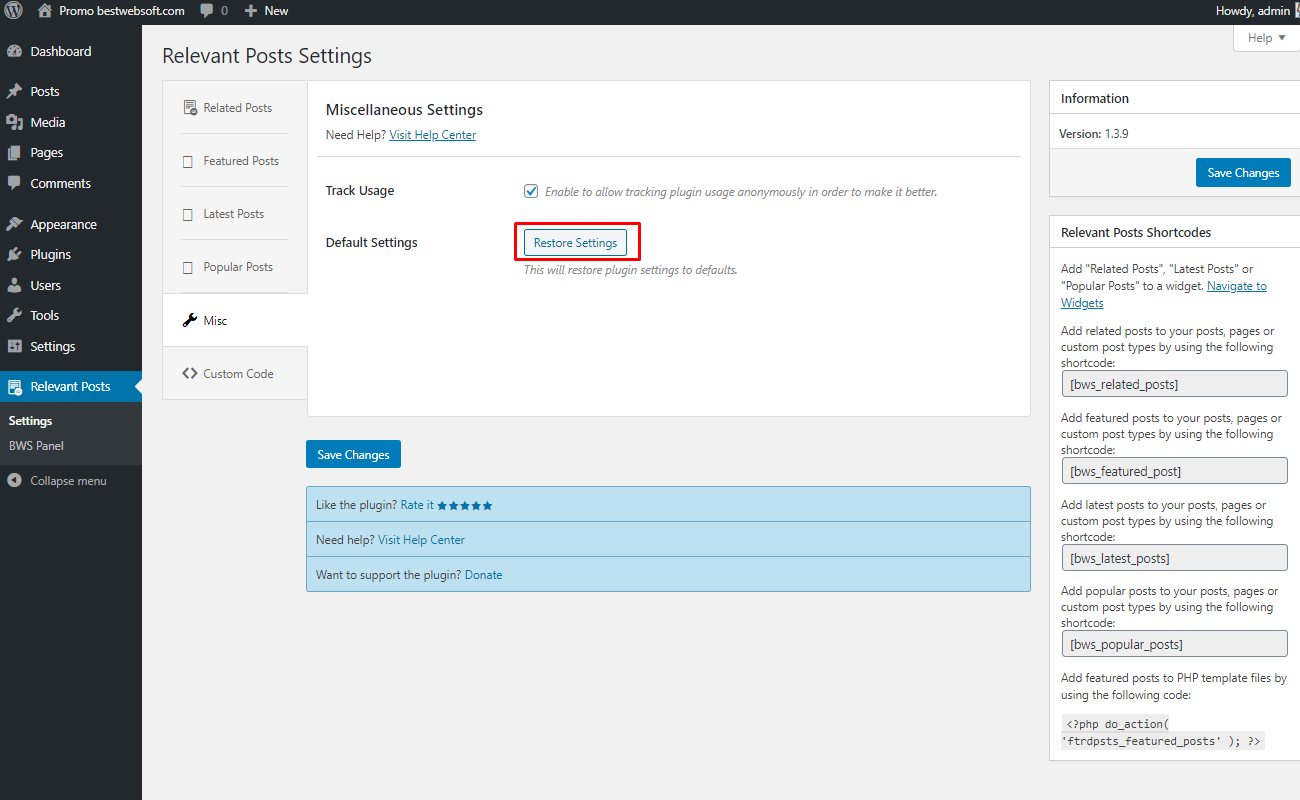Click Visit Help Center in the blue box
The image size is (1300, 800).
(x=421, y=540)
